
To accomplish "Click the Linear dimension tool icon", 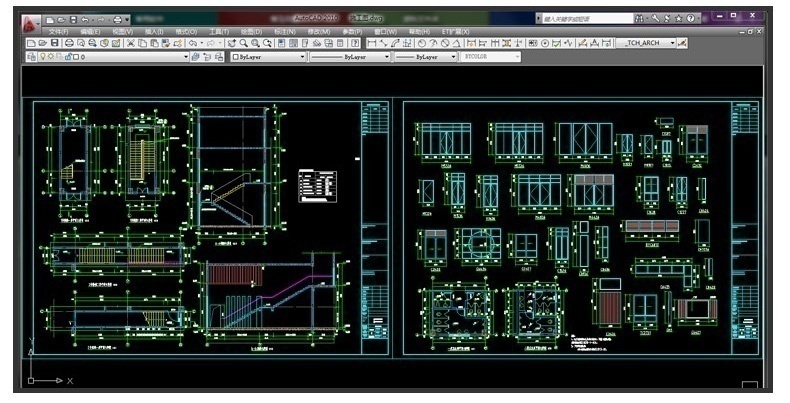I will point(372,44).
